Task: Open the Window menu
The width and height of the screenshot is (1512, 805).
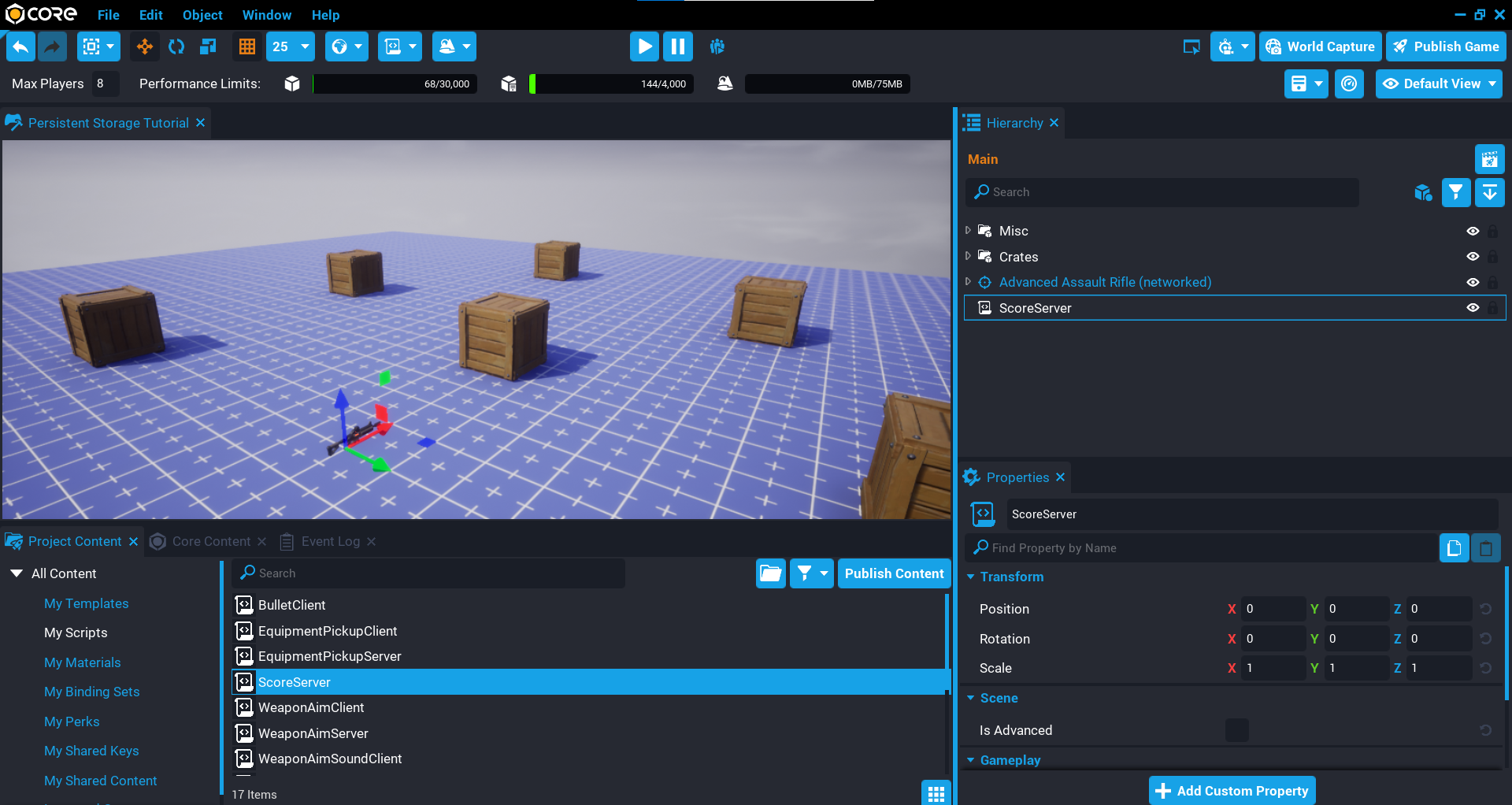Action: (266, 15)
